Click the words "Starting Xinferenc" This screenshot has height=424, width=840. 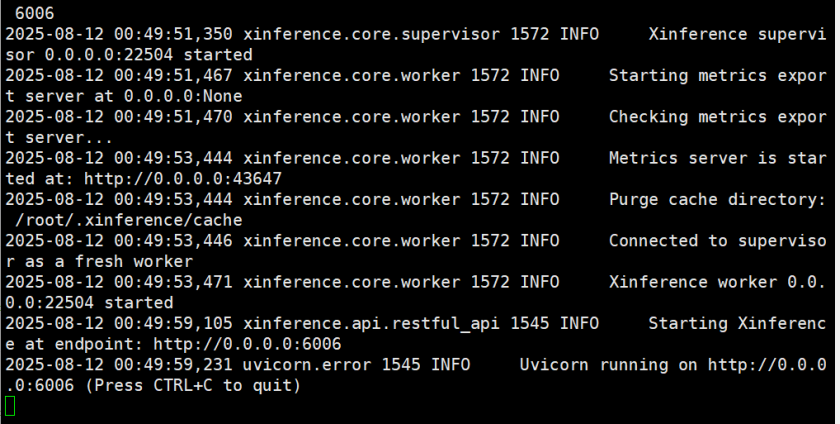pyautogui.click(x=737, y=323)
